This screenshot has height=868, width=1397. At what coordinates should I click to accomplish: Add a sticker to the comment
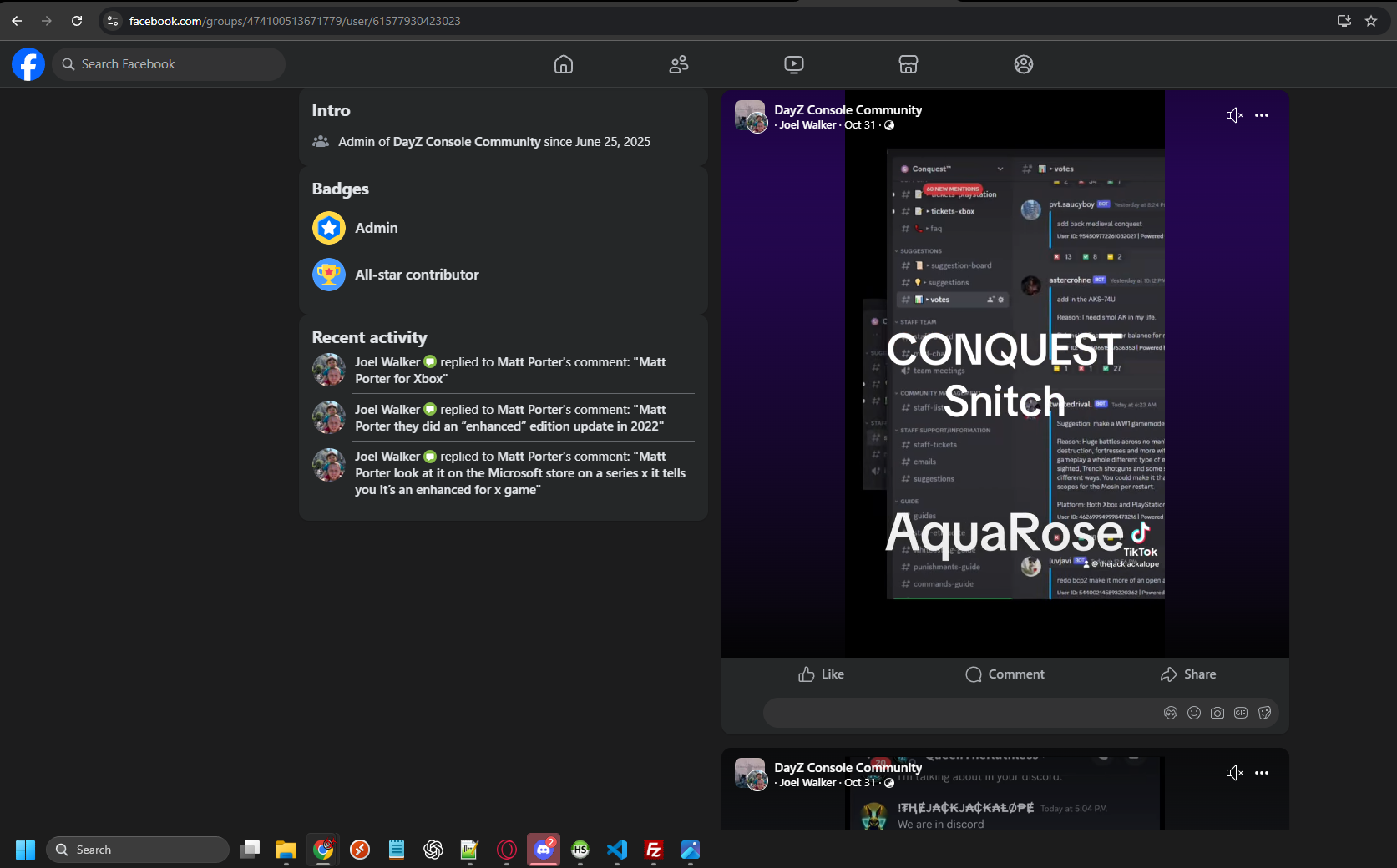1264,713
